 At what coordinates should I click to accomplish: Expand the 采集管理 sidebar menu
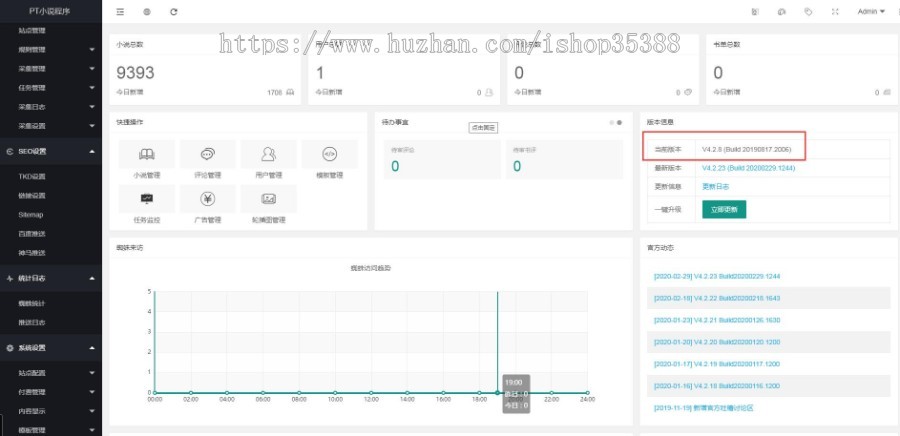coord(92,69)
